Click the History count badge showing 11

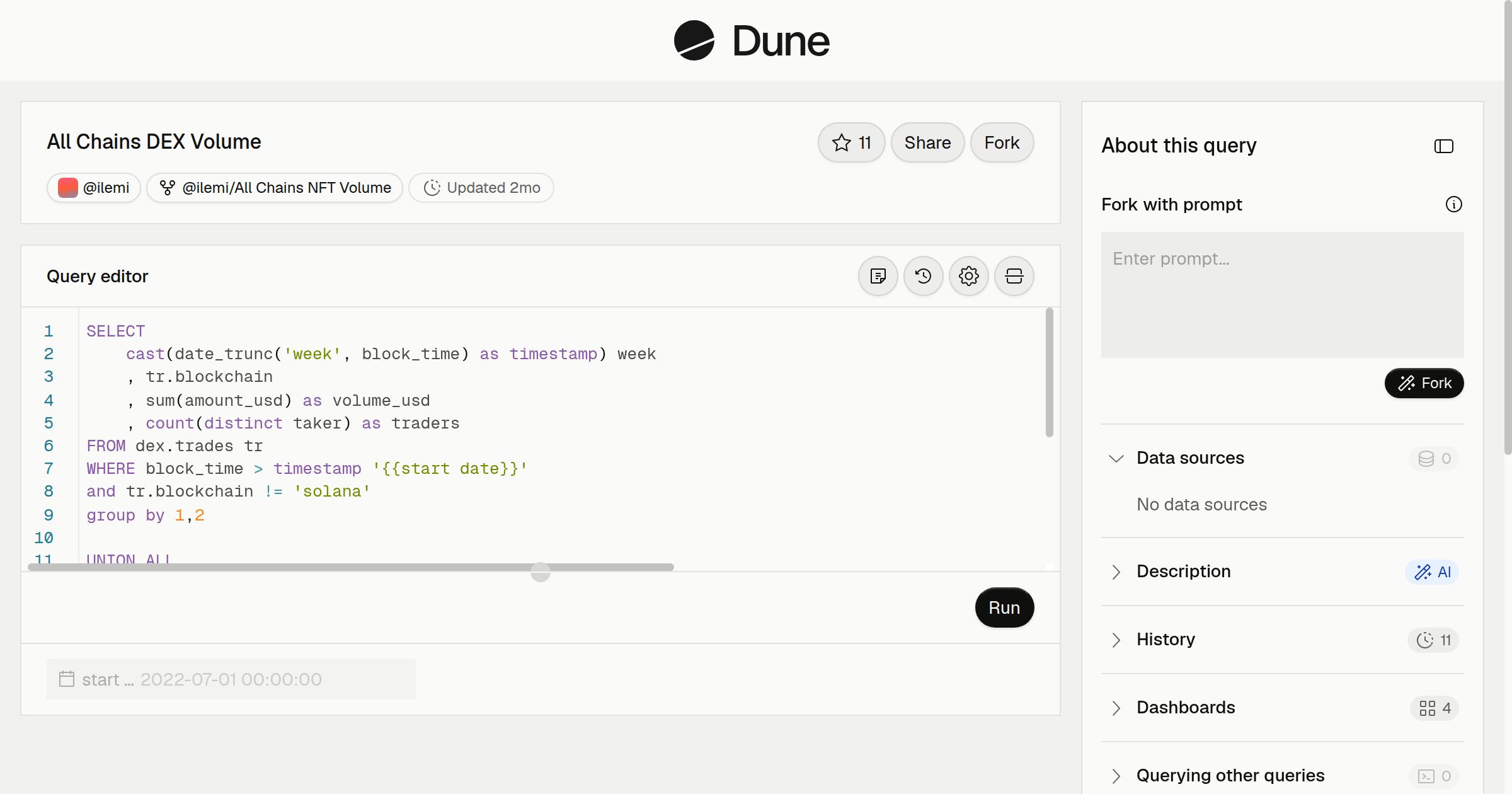coord(1433,640)
